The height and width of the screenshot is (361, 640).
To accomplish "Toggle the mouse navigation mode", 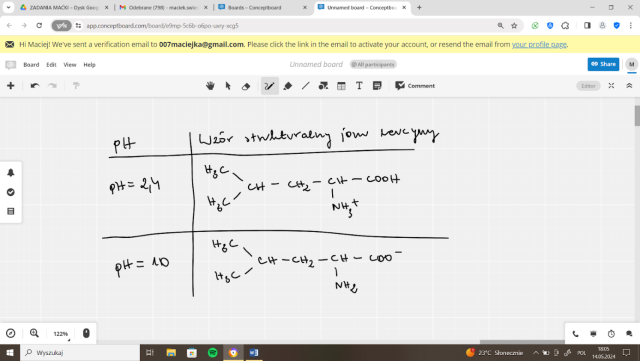I will click(86, 333).
